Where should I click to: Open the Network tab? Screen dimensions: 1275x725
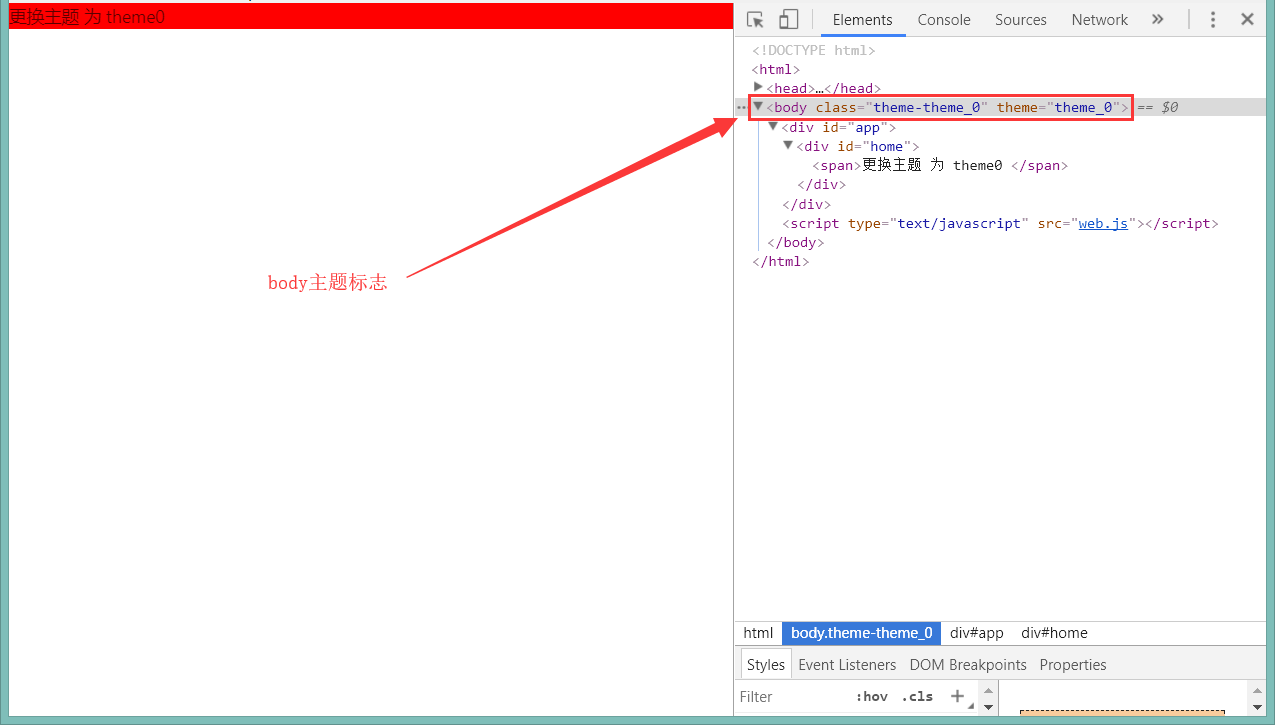(1099, 19)
